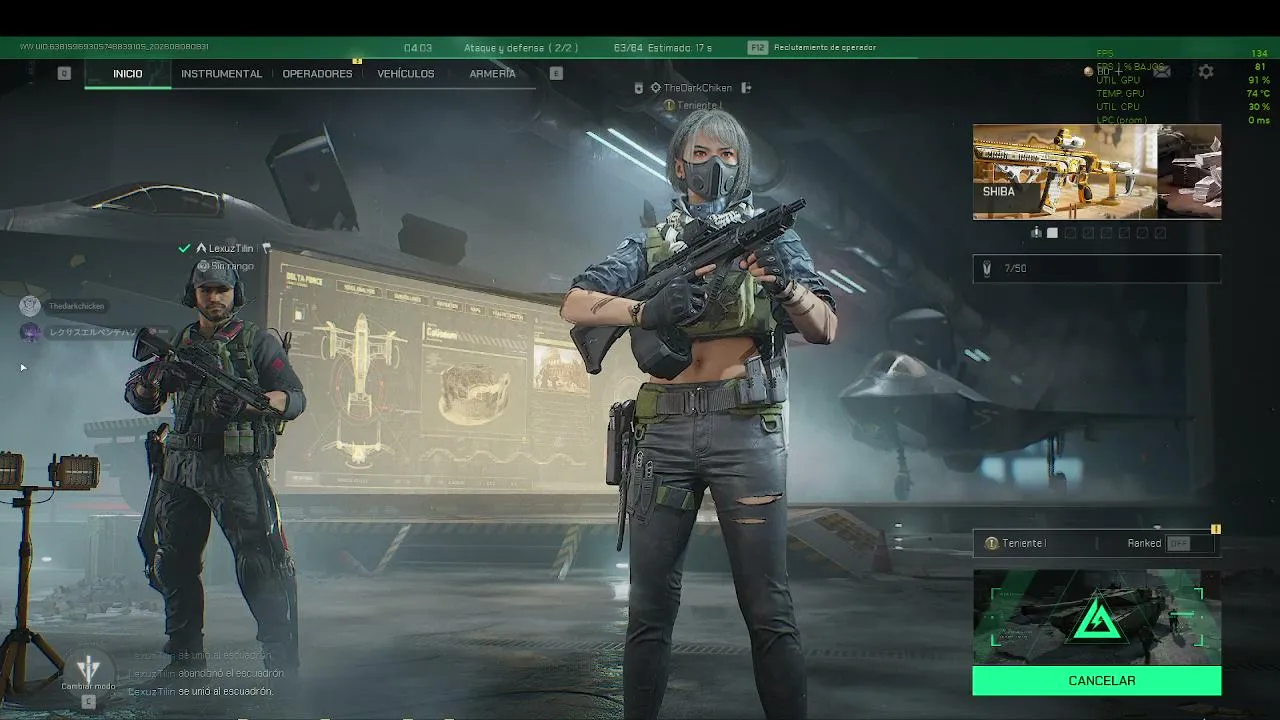Viewport: 1280px width, 720px height.
Task: Open the settings gear icon
Action: click(x=1206, y=71)
